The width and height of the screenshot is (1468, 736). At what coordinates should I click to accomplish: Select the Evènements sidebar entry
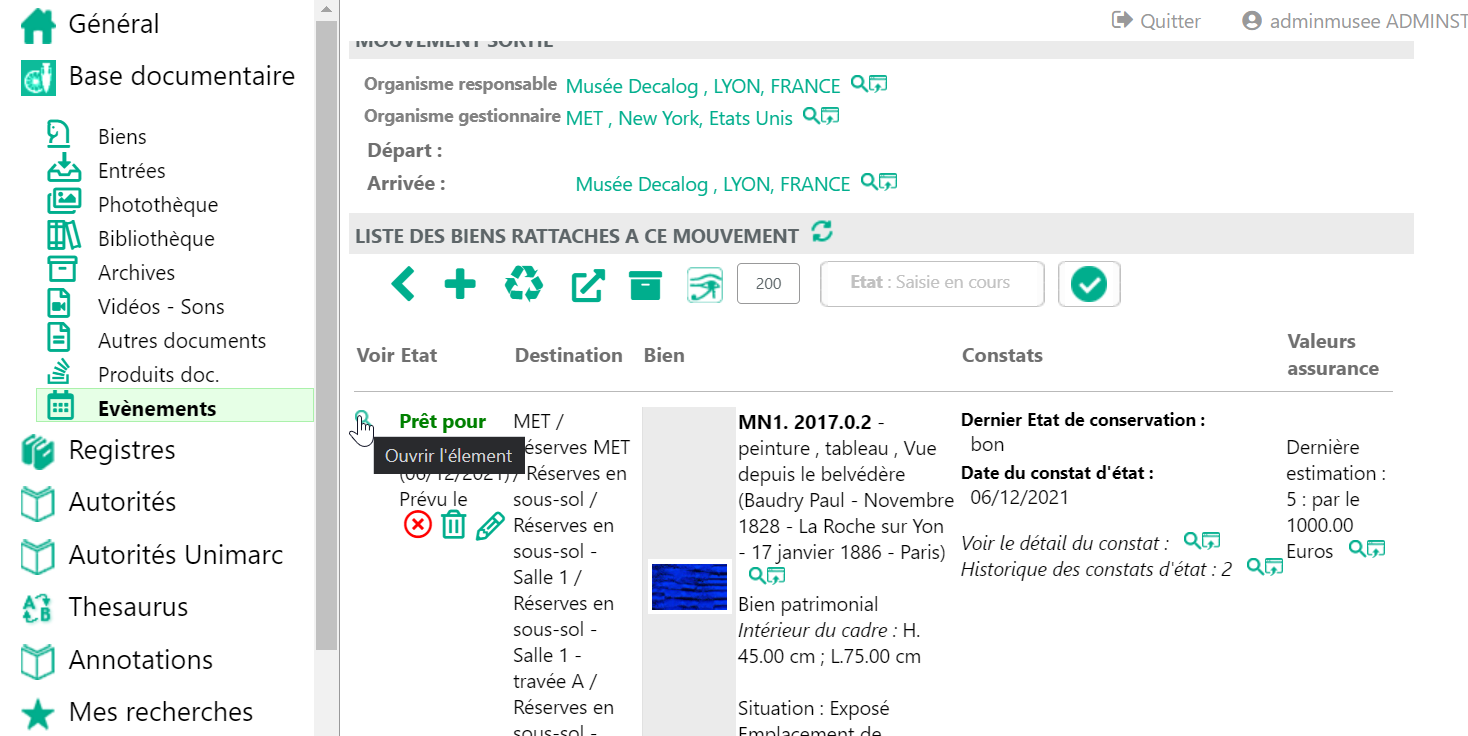click(175, 405)
